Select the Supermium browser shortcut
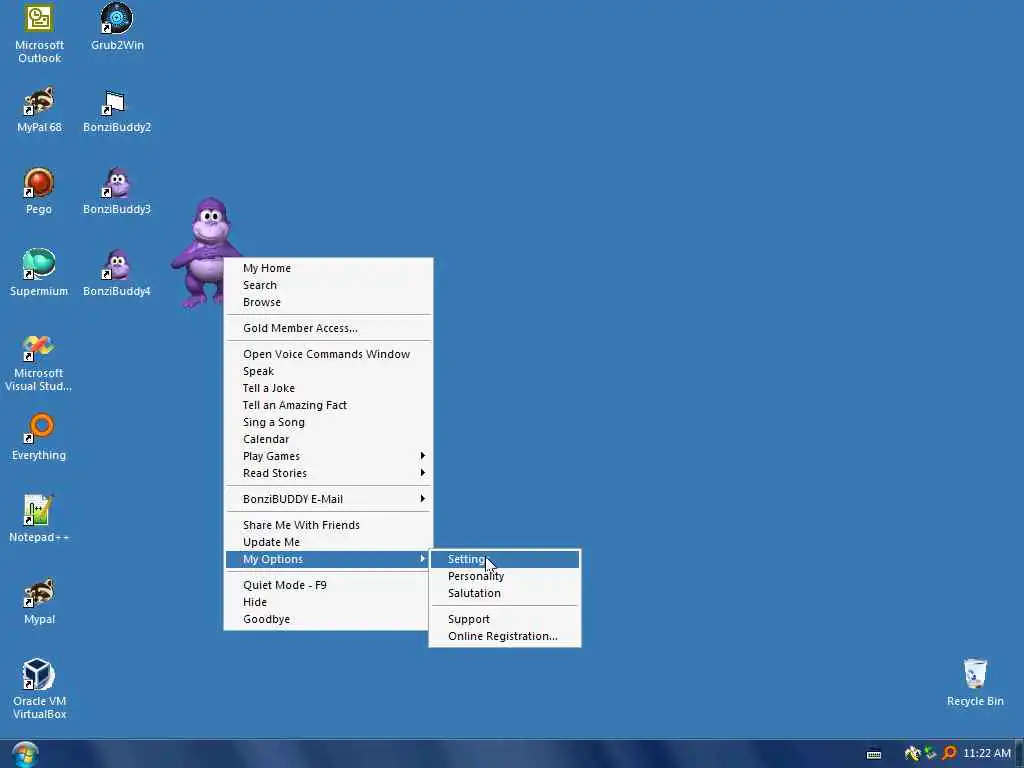 coord(39,273)
